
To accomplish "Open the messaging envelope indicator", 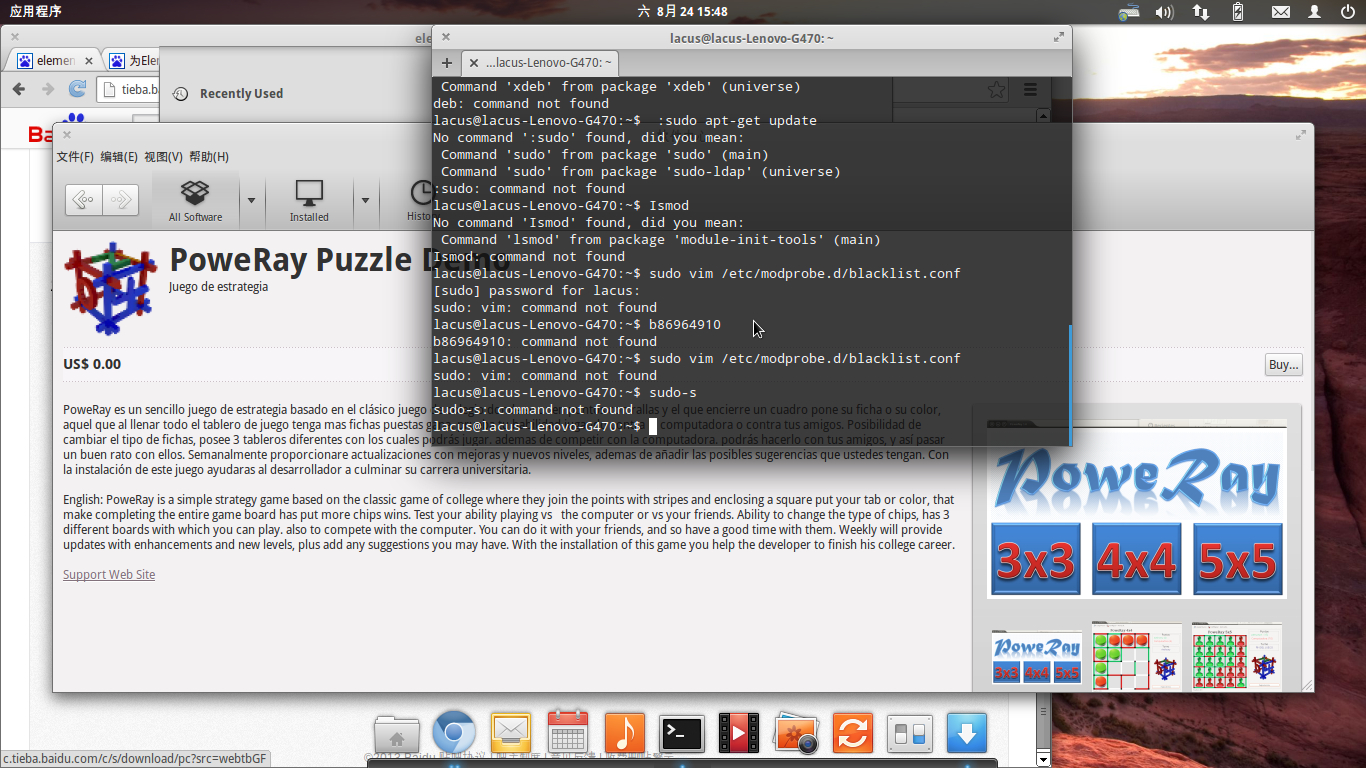I will (1281, 12).
